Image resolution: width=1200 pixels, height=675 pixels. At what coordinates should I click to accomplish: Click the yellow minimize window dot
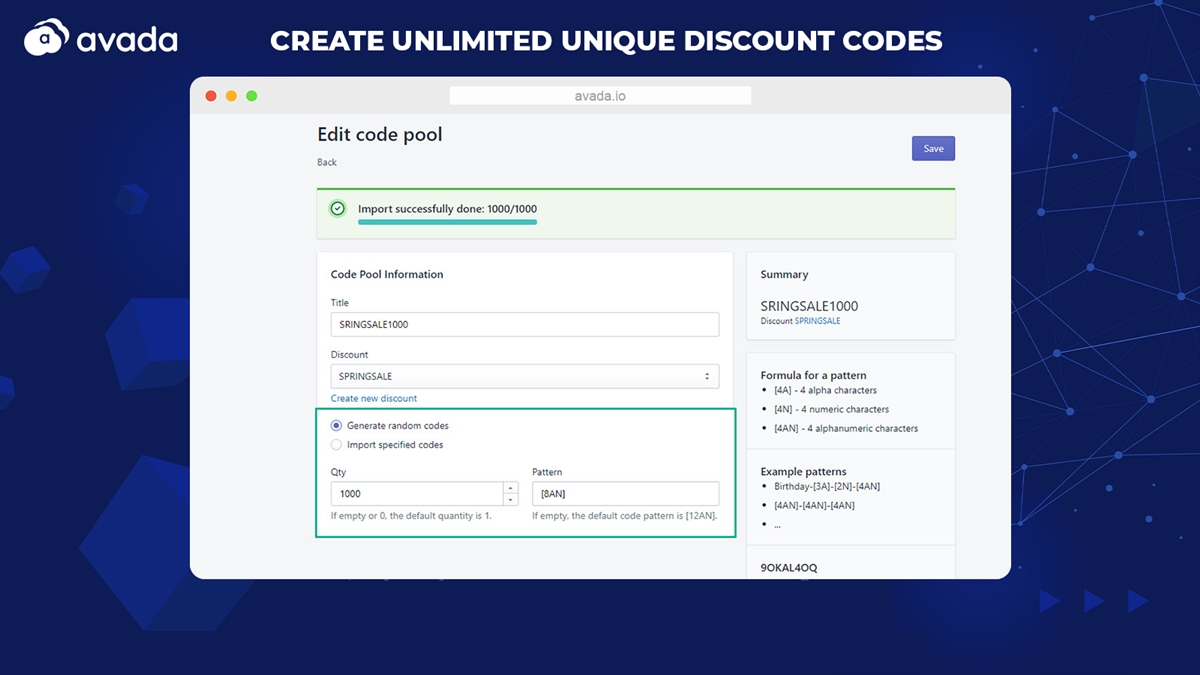click(x=231, y=96)
